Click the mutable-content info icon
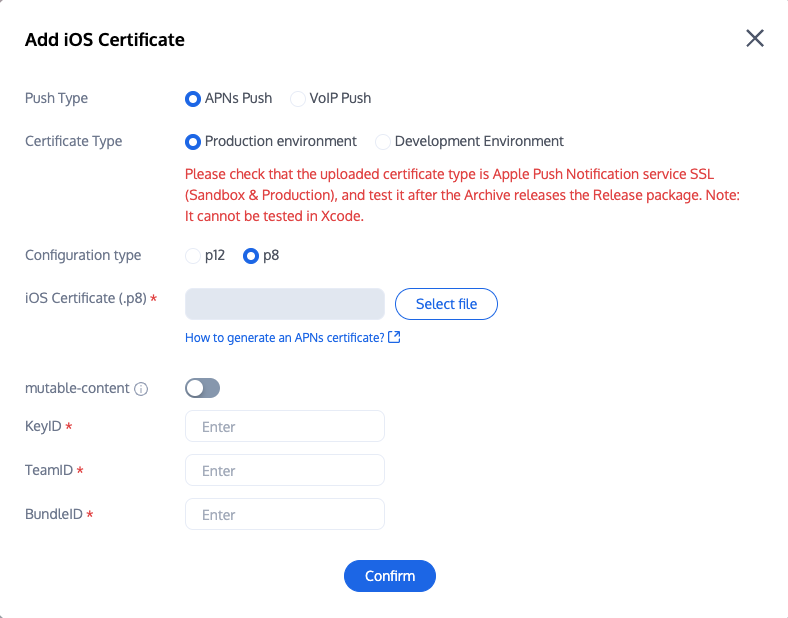 tap(141, 389)
